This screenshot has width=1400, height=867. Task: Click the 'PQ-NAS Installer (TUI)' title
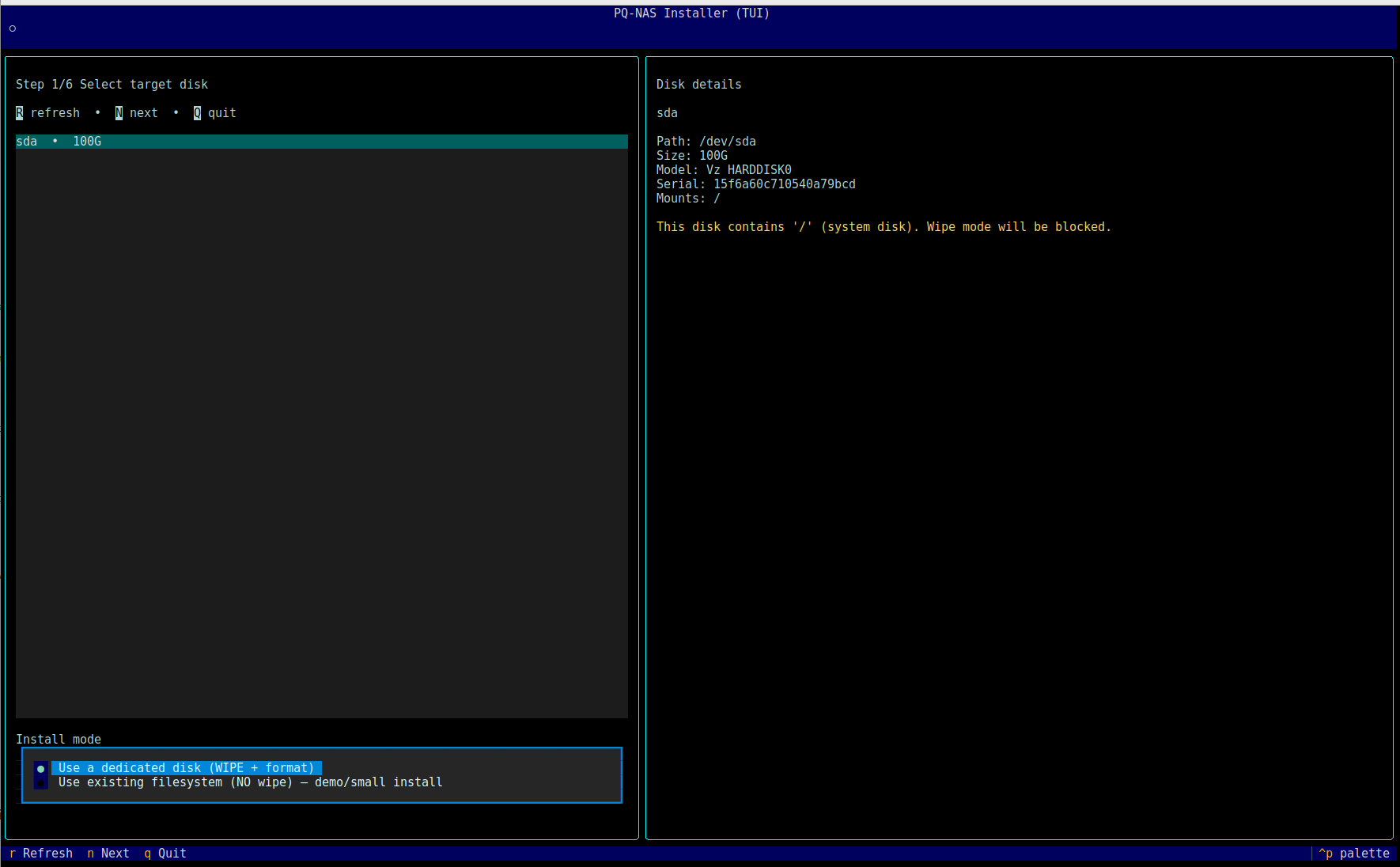click(692, 13)
